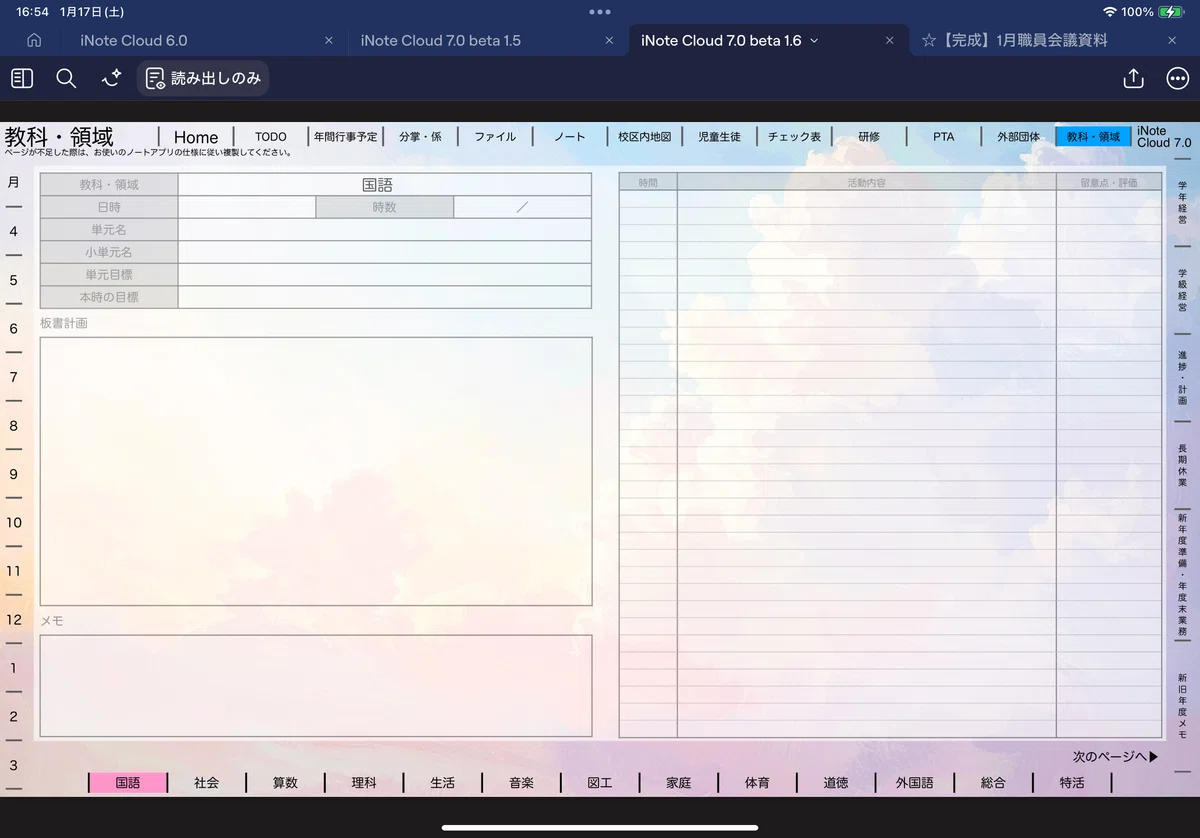Screen dimensions: 1200x838
Task: Open 年間行事予定 section
Action: coord(345,137)
